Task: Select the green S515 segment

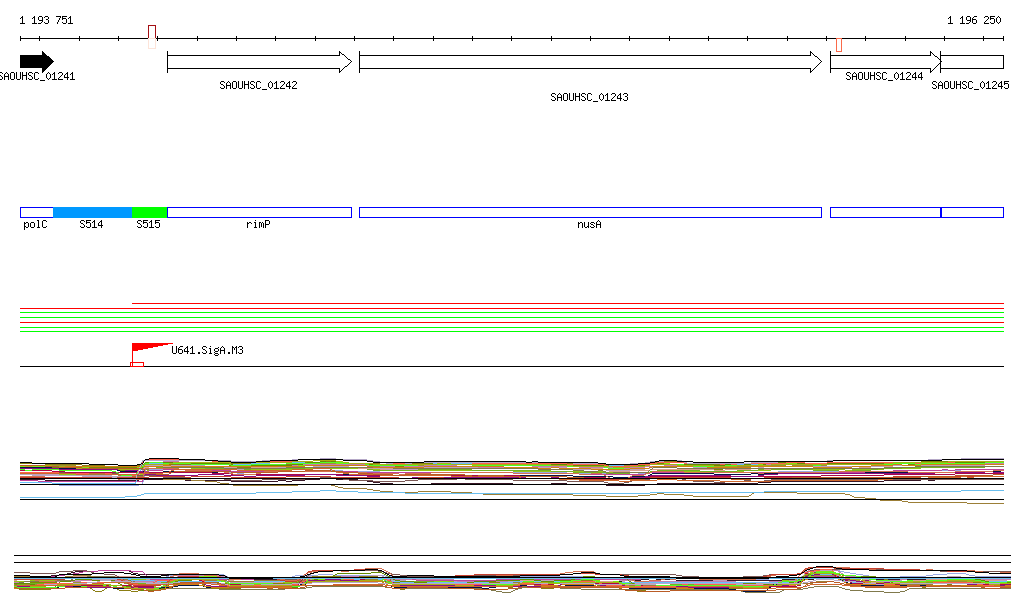Action: tap(149, 212)
